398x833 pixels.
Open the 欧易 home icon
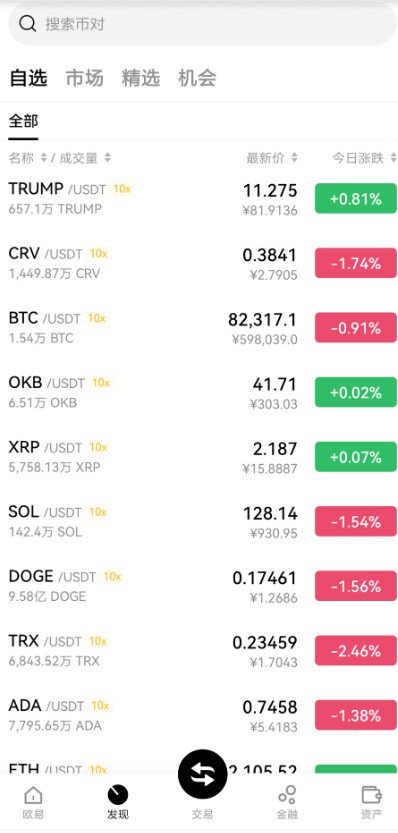click(x=33, y=795)
